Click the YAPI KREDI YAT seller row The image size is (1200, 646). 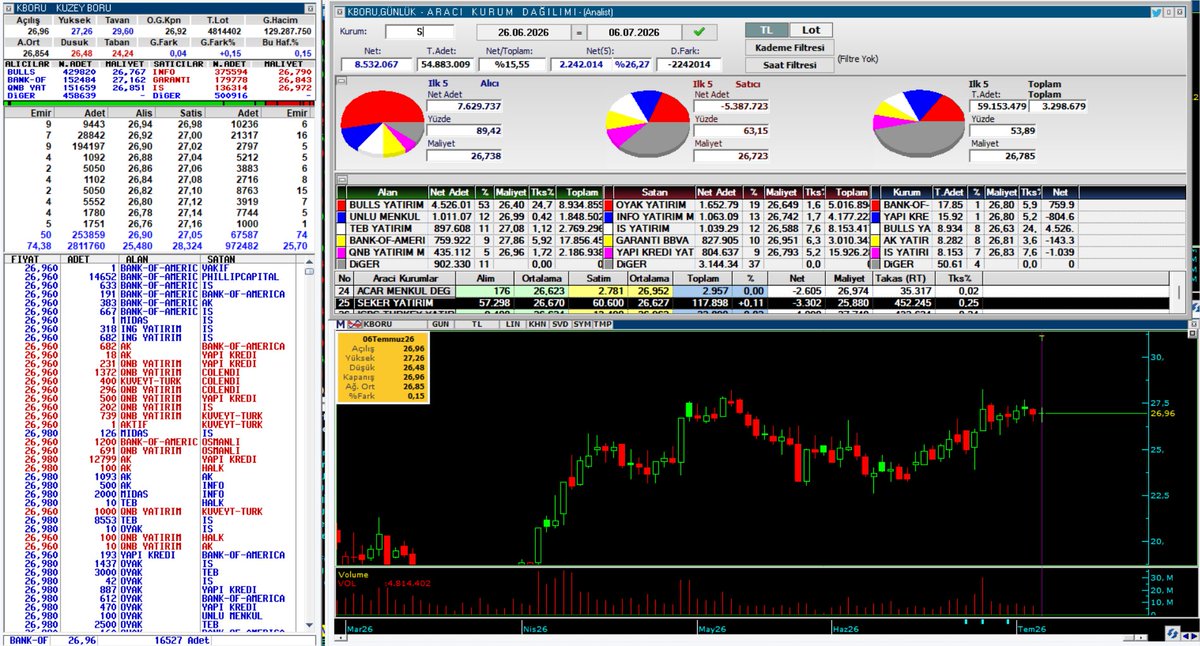(x=736, y=251)
